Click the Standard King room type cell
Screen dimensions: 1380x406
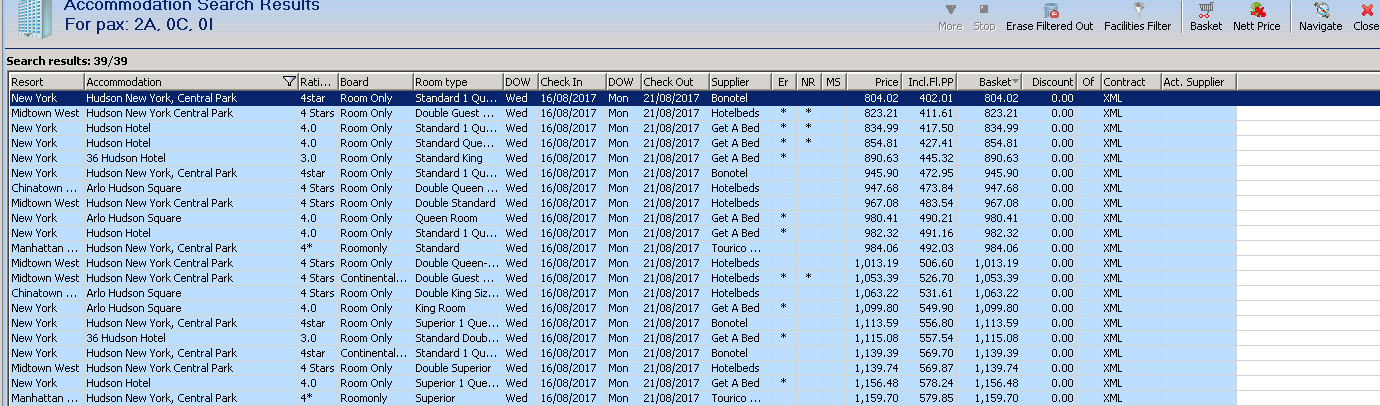tap(458, 158)
